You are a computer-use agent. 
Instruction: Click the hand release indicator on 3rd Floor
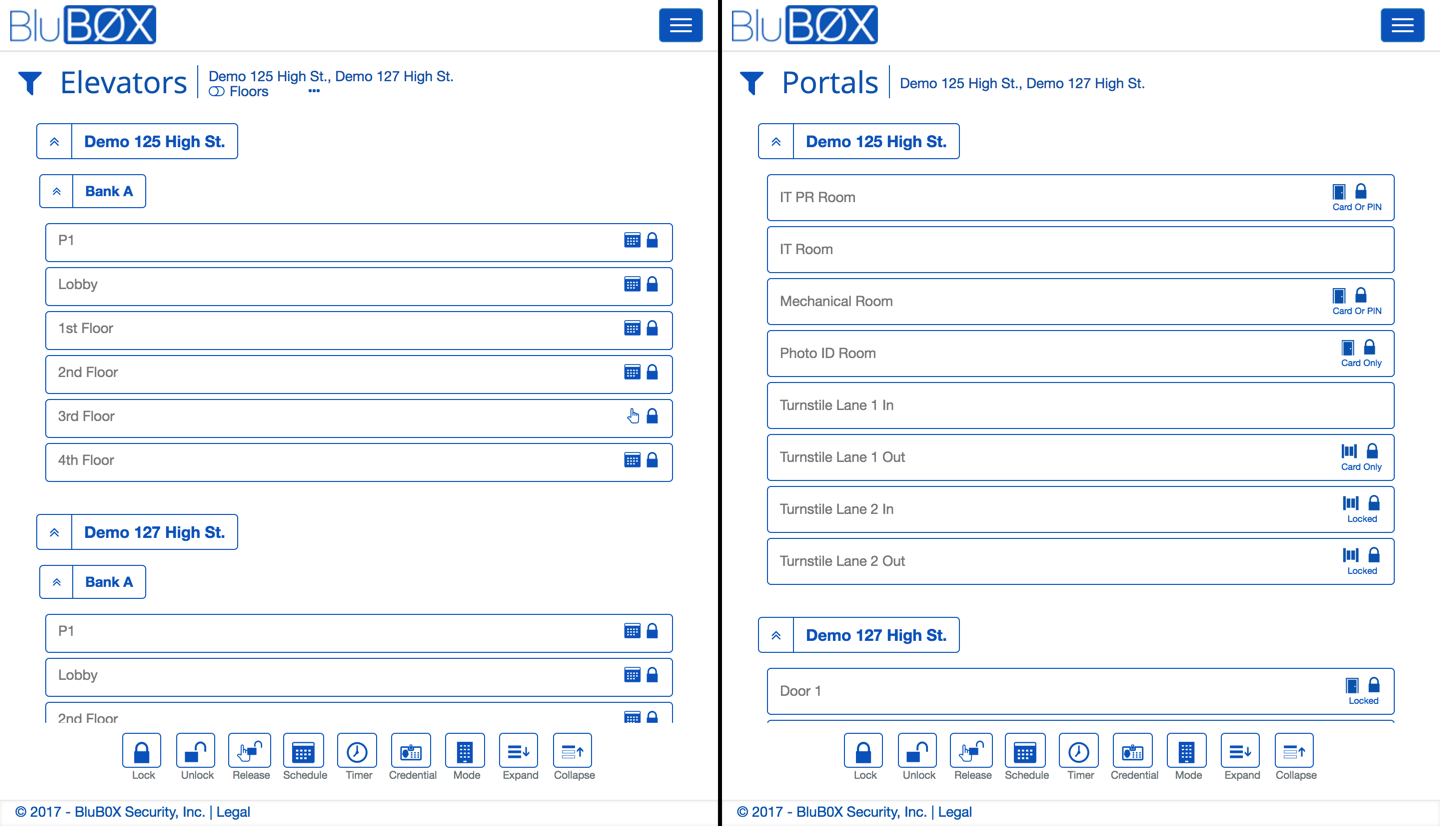[632, 416]
